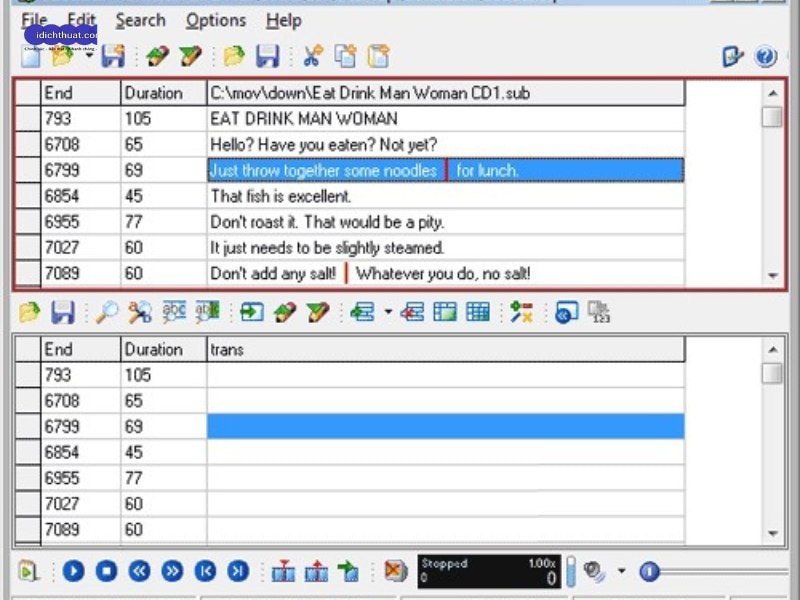Play the video preview
The image size is (800, 600).
(x=74, y=570)
